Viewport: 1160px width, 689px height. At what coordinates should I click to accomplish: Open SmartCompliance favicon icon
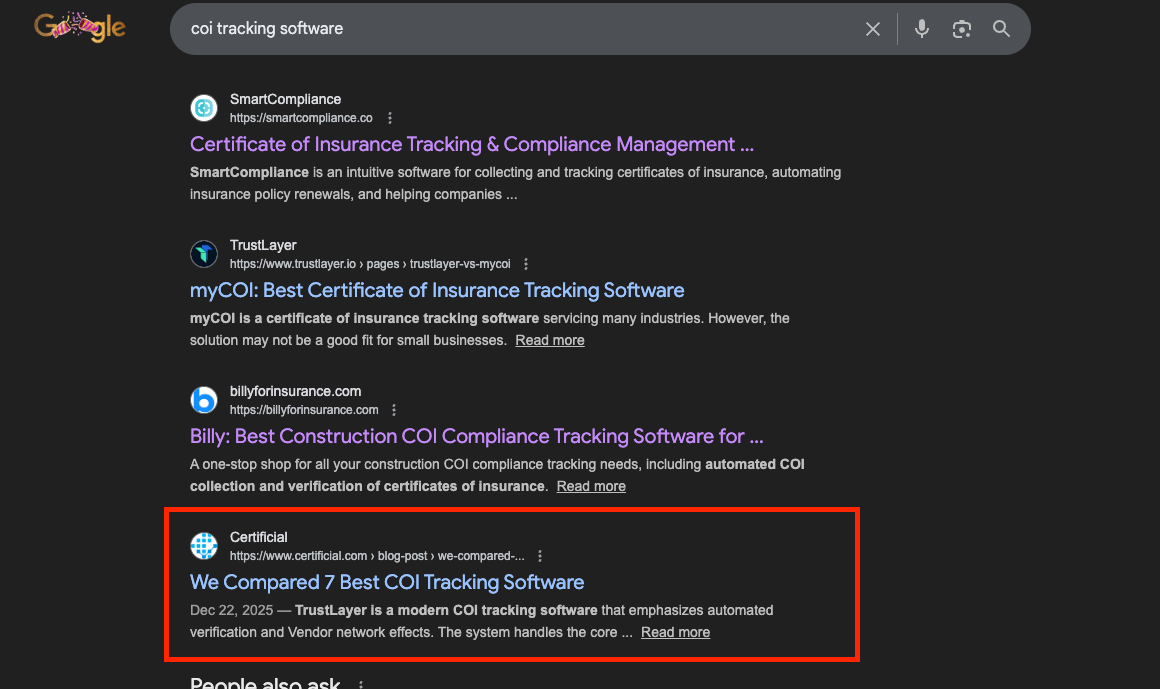point(204,108)
